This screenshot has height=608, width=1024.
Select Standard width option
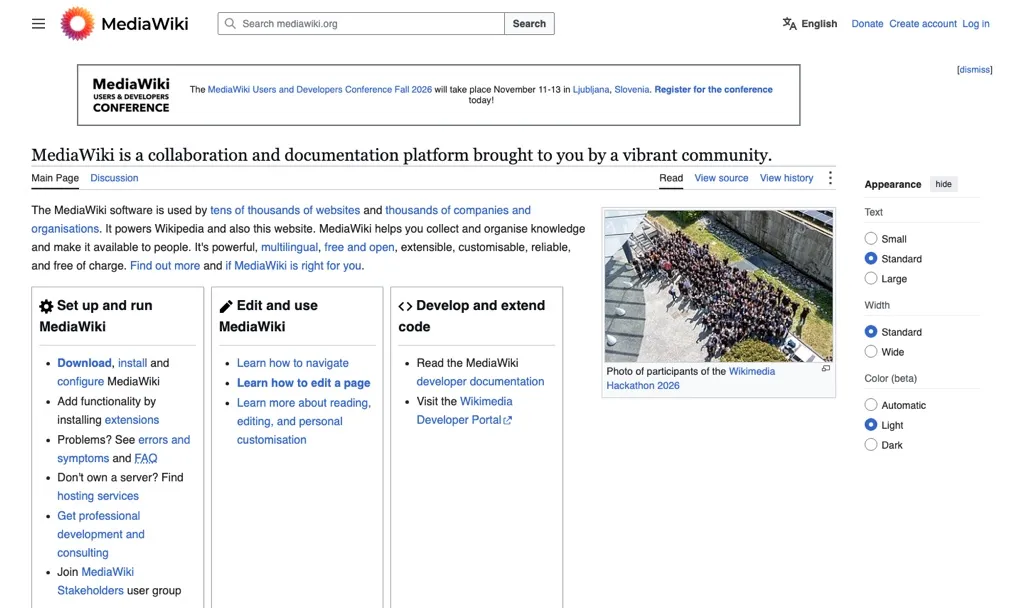871,332
